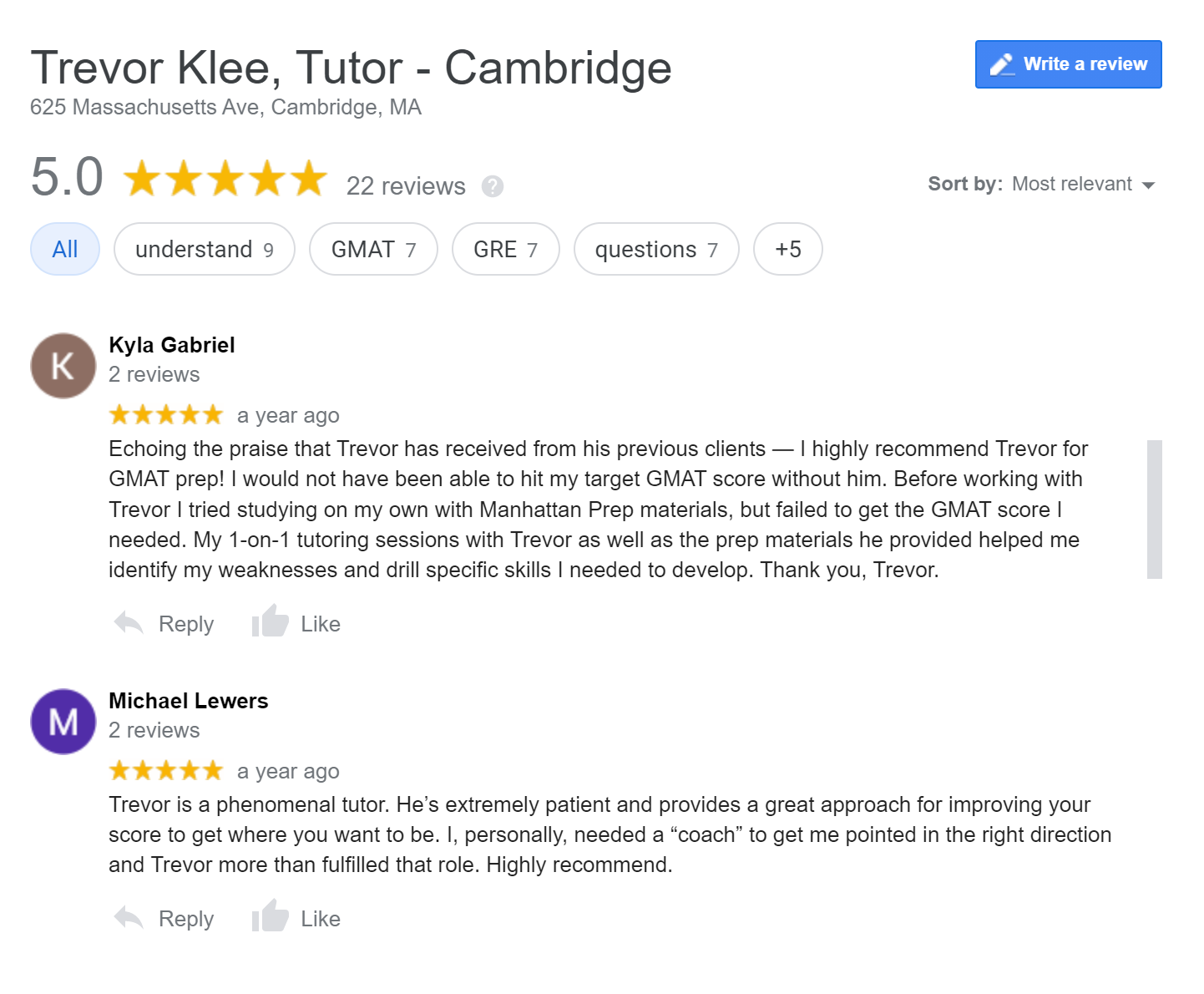Click the sort dropdown arrow
The height and width of the screenshot is (994, 1204).
point(1149,185)
